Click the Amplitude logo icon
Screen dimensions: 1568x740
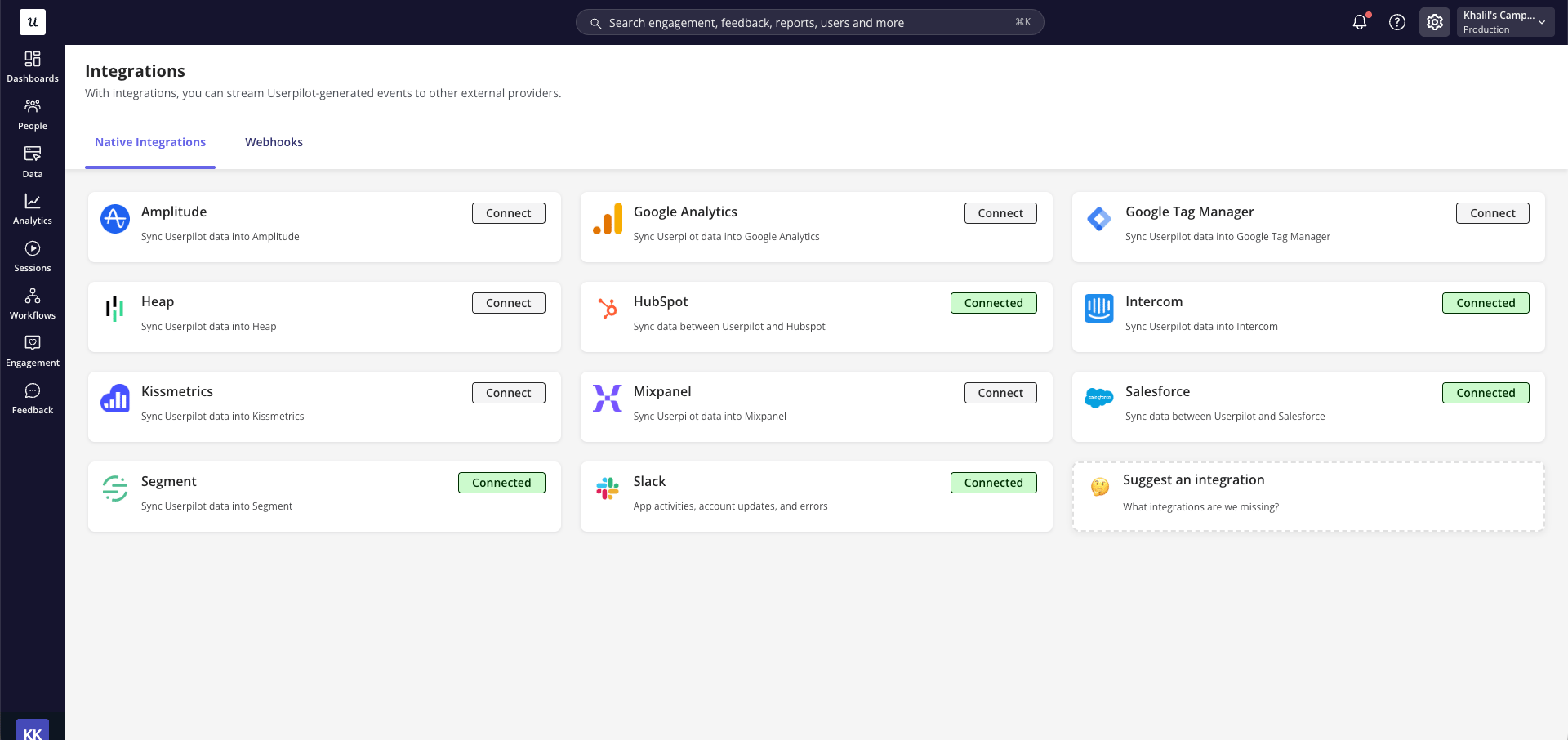pyautogui.click(x=115, y=219)
